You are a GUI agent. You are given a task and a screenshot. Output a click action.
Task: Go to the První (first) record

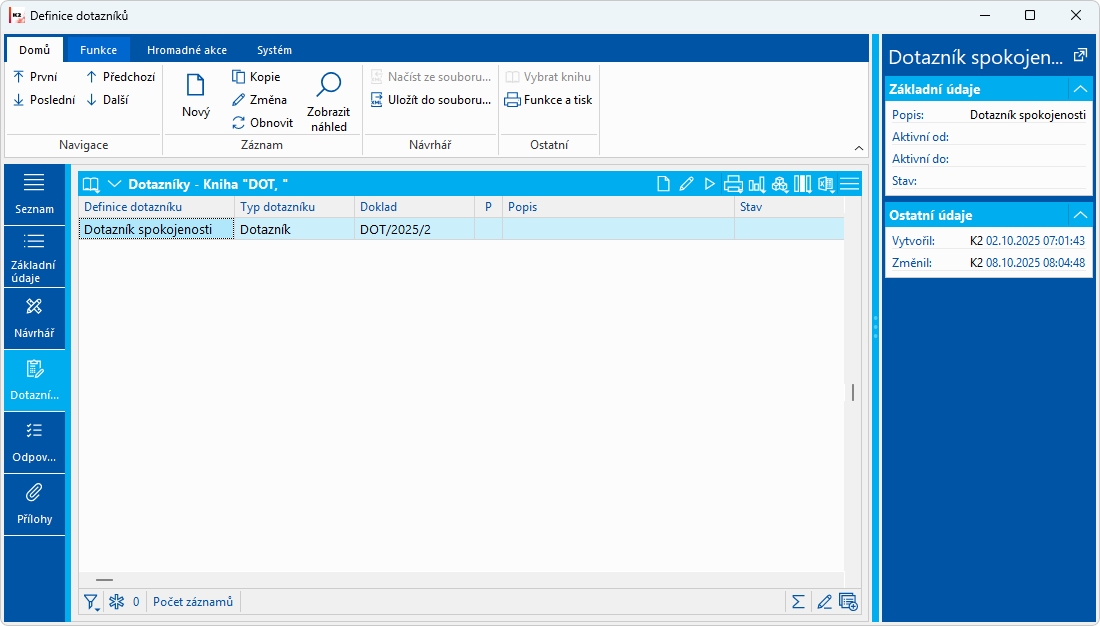coord(35,76)
